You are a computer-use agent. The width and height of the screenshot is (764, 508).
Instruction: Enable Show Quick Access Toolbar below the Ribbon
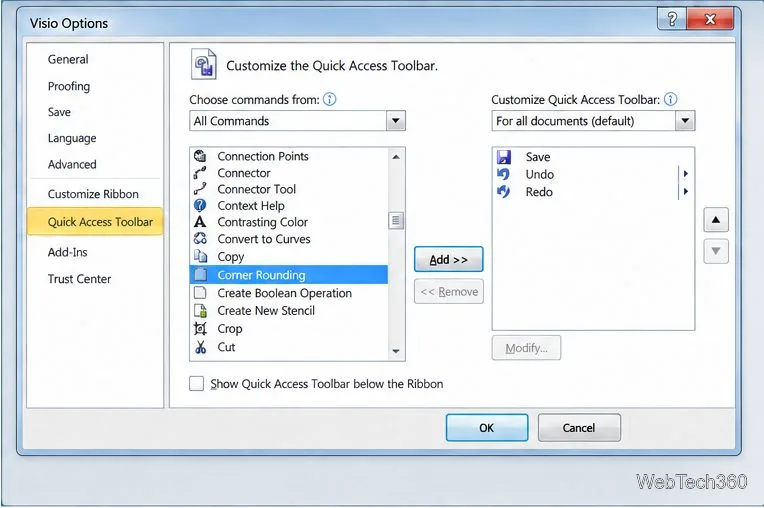pos(196,384)
